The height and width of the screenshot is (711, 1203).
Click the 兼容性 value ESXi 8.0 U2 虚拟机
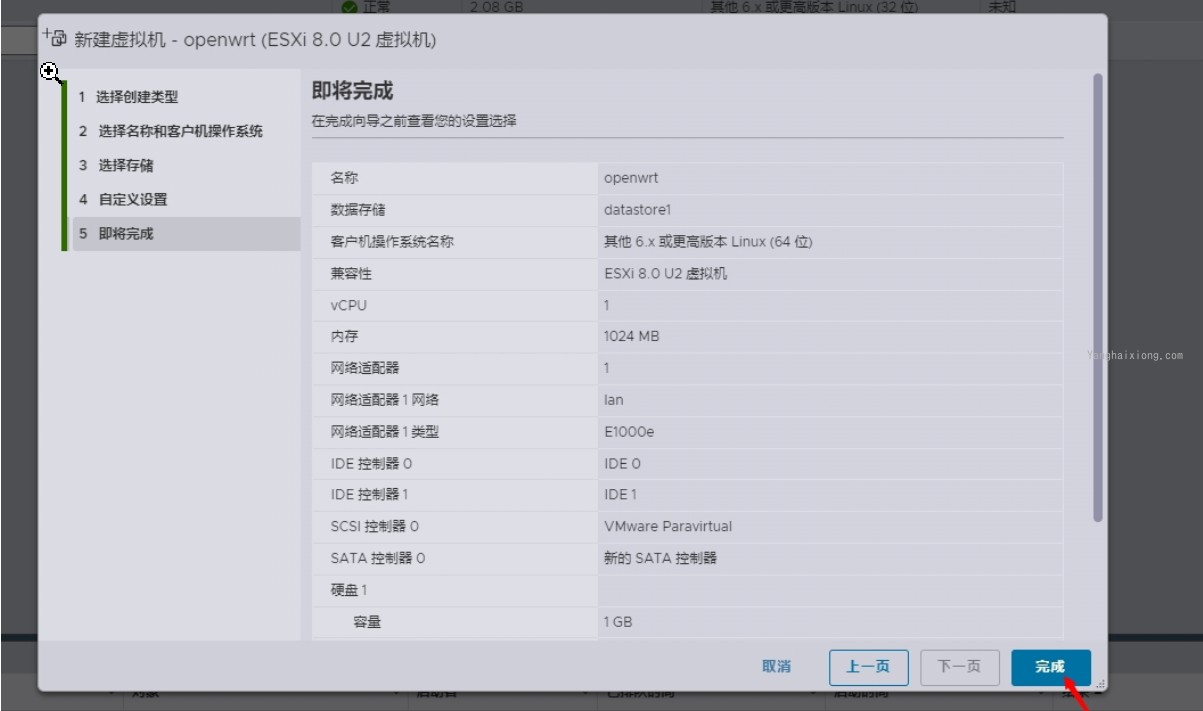666,274
